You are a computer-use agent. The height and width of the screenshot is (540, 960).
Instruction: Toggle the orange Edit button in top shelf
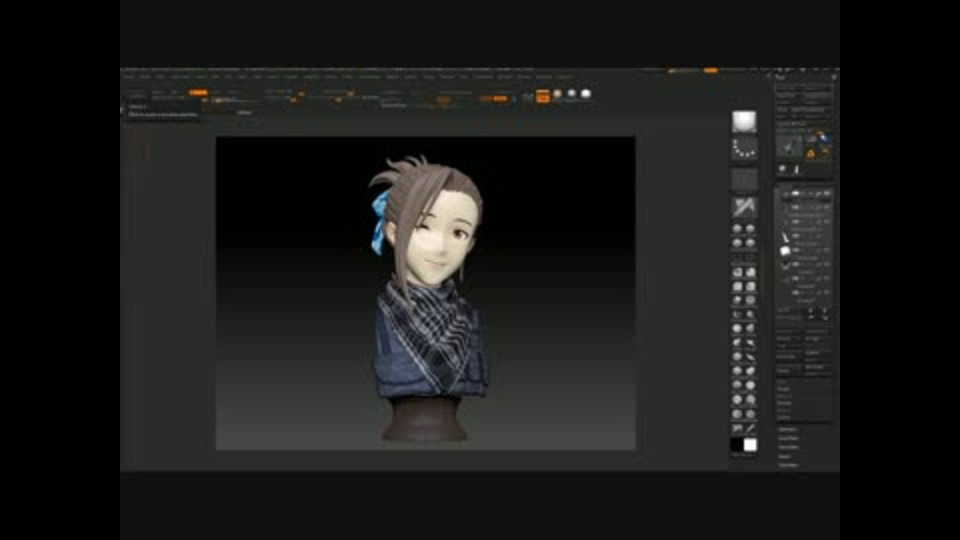(x=198, y=92)
